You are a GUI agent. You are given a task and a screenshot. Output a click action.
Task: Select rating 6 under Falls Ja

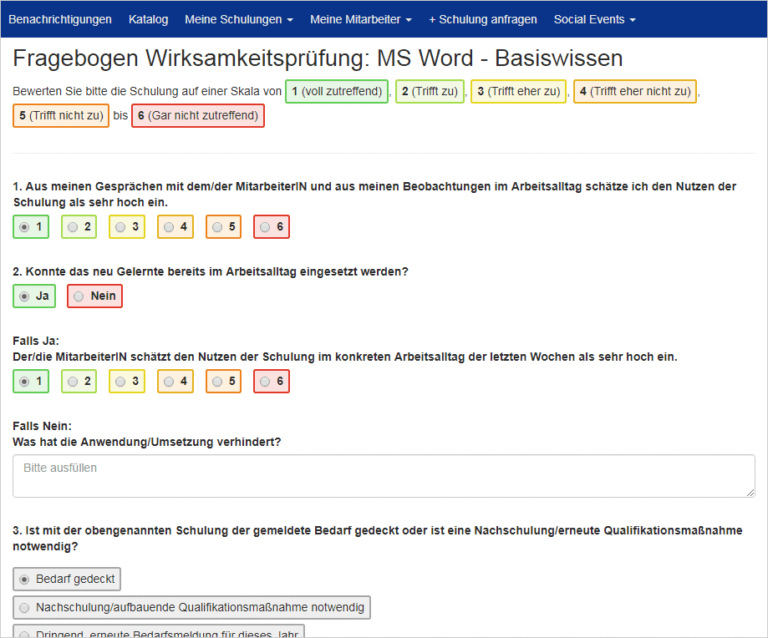click(x=271, y=381)
